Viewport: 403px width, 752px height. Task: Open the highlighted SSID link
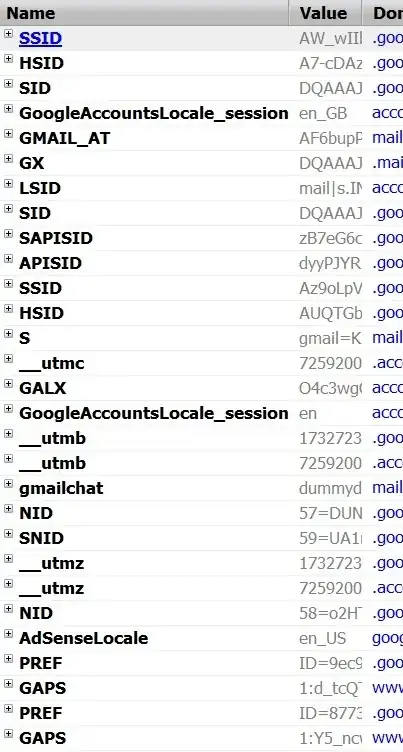40,38
